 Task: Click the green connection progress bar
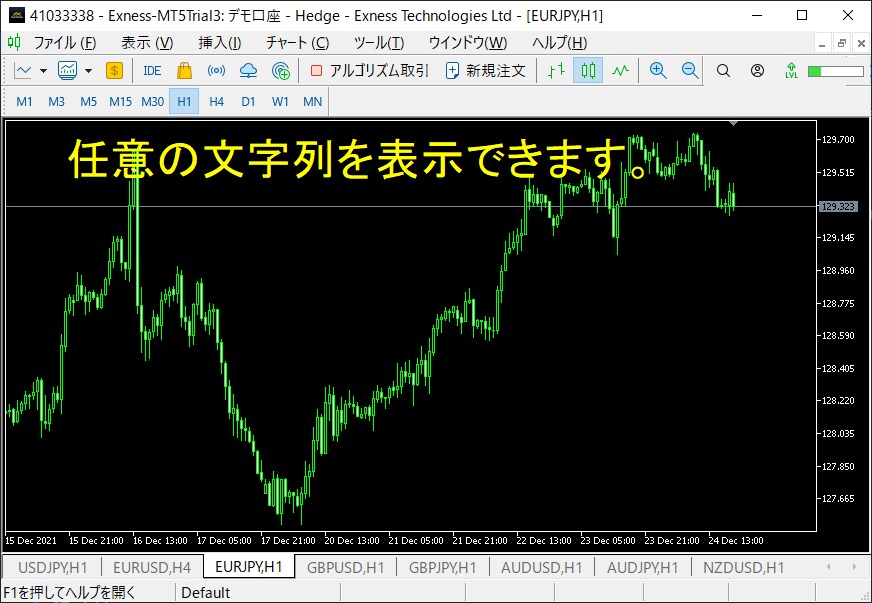(836, 71)
